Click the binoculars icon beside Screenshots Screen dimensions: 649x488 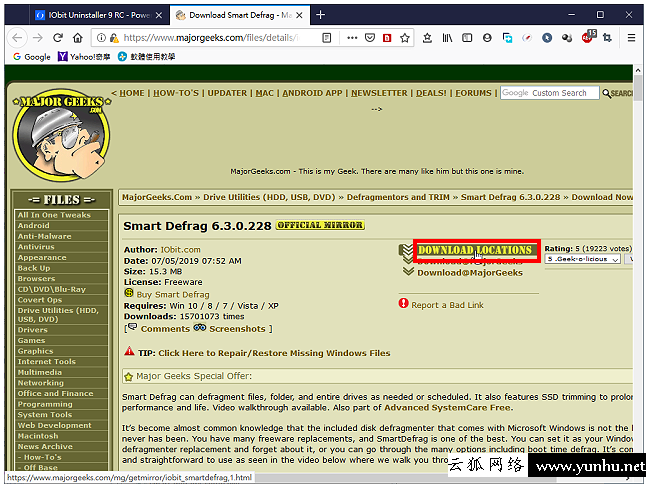pos(200,327)
